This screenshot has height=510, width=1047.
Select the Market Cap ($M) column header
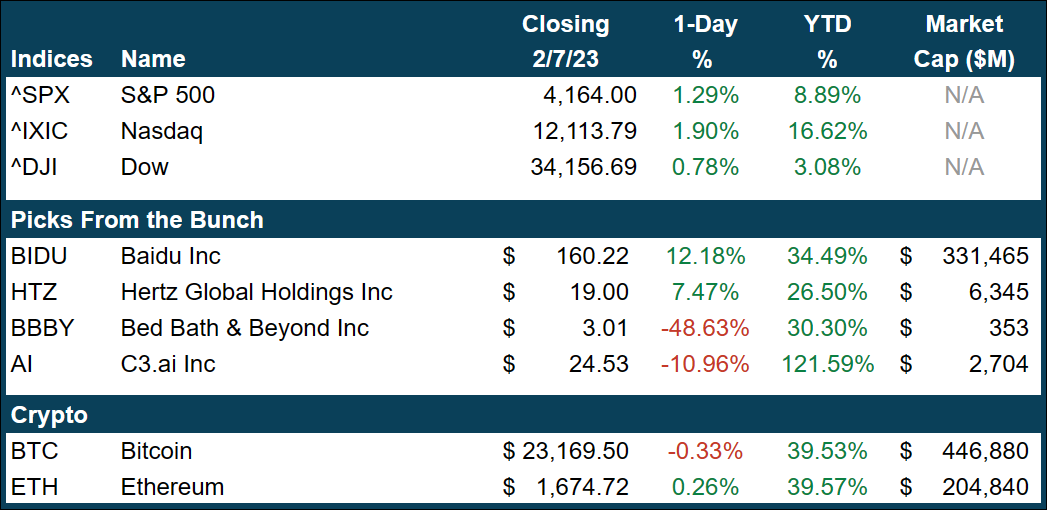pyautogui.click(x=964, y=42)
